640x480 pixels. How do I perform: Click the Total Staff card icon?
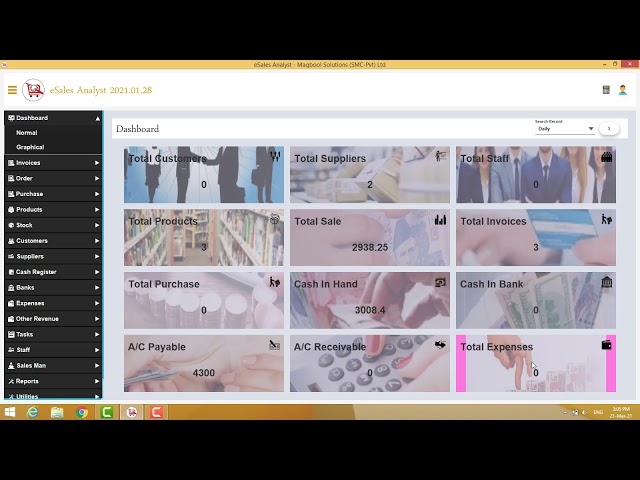pos(607,157)
